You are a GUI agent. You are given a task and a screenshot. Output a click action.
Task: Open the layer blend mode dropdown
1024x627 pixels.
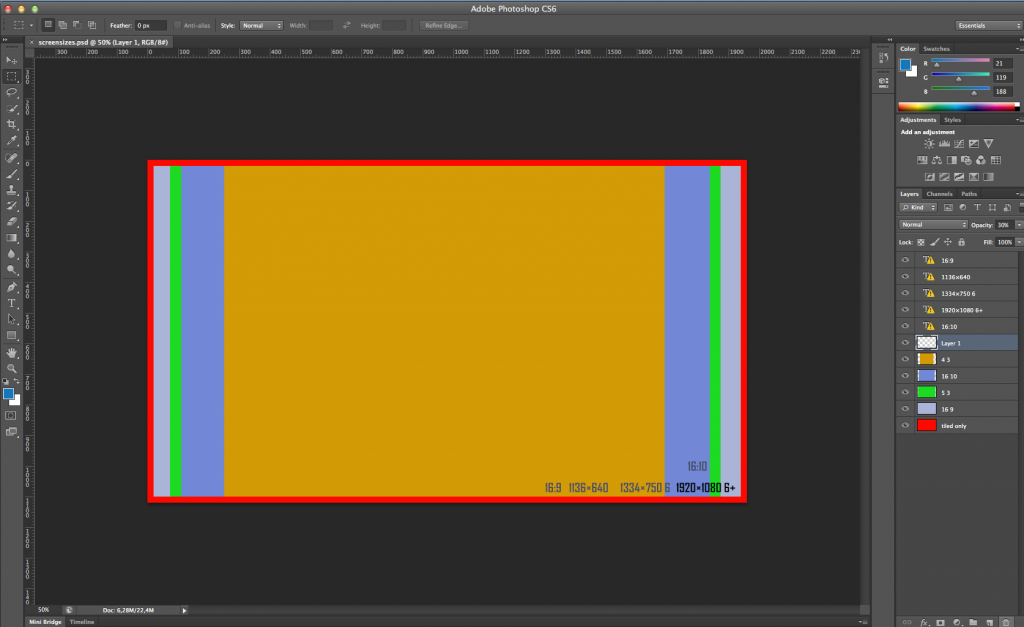pos(933,225)
